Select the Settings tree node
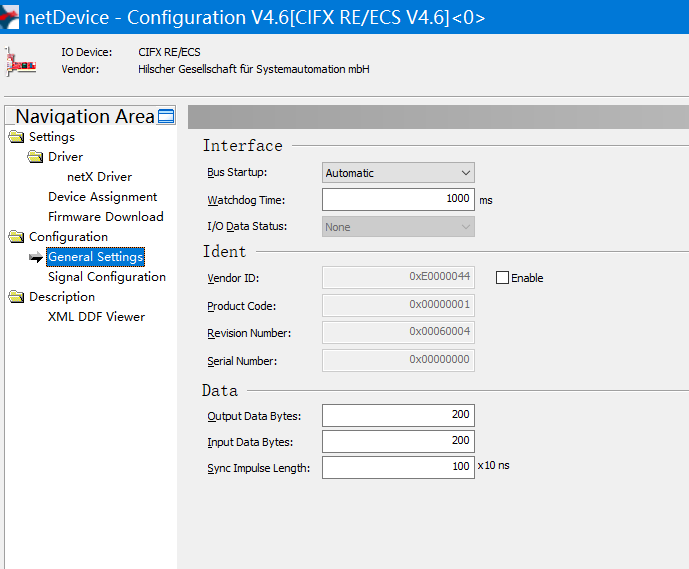The height and width of the screenshot is (569, 689). (52, 137)
